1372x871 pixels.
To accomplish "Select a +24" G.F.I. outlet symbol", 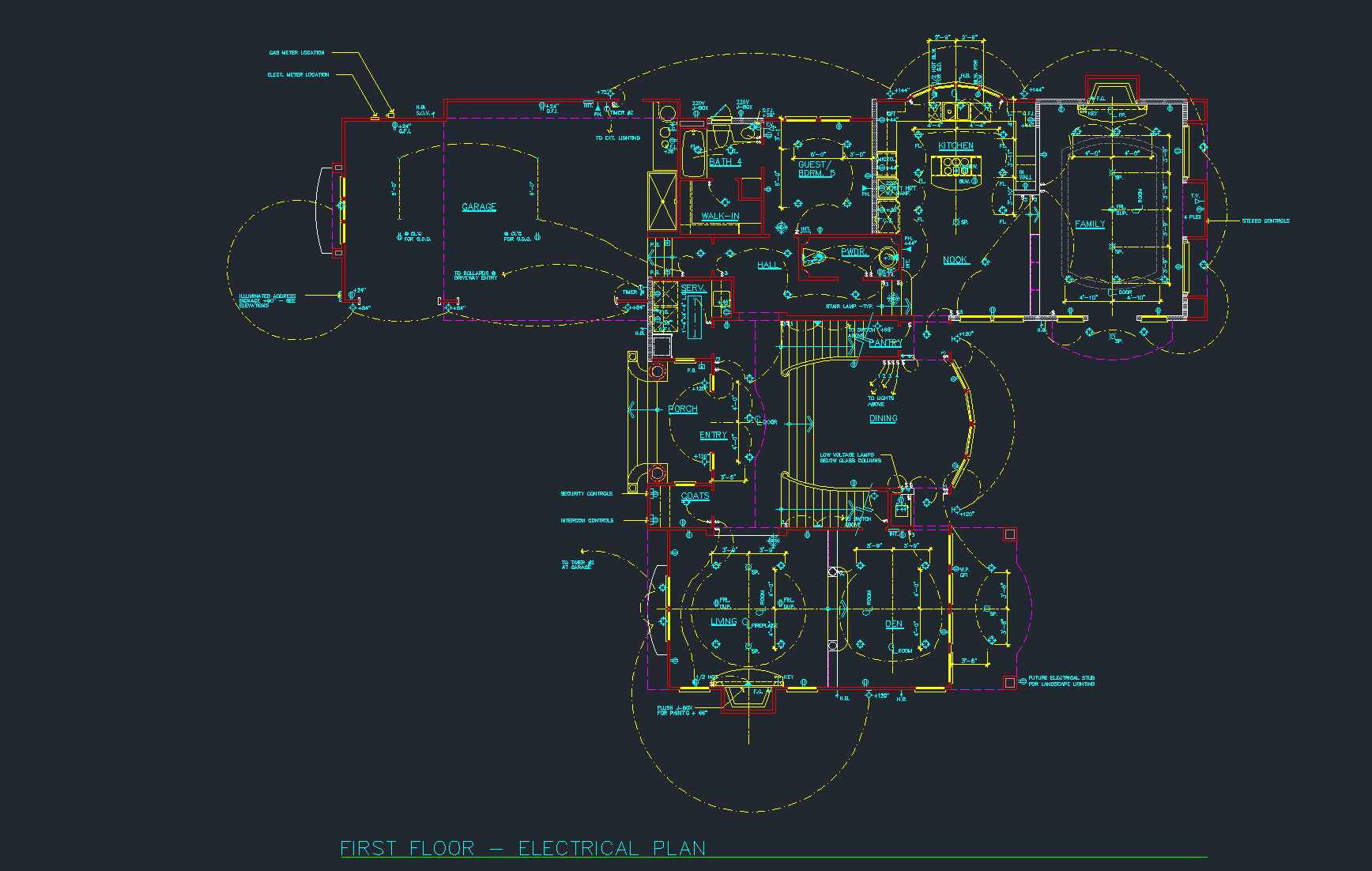I will [395, 126].
